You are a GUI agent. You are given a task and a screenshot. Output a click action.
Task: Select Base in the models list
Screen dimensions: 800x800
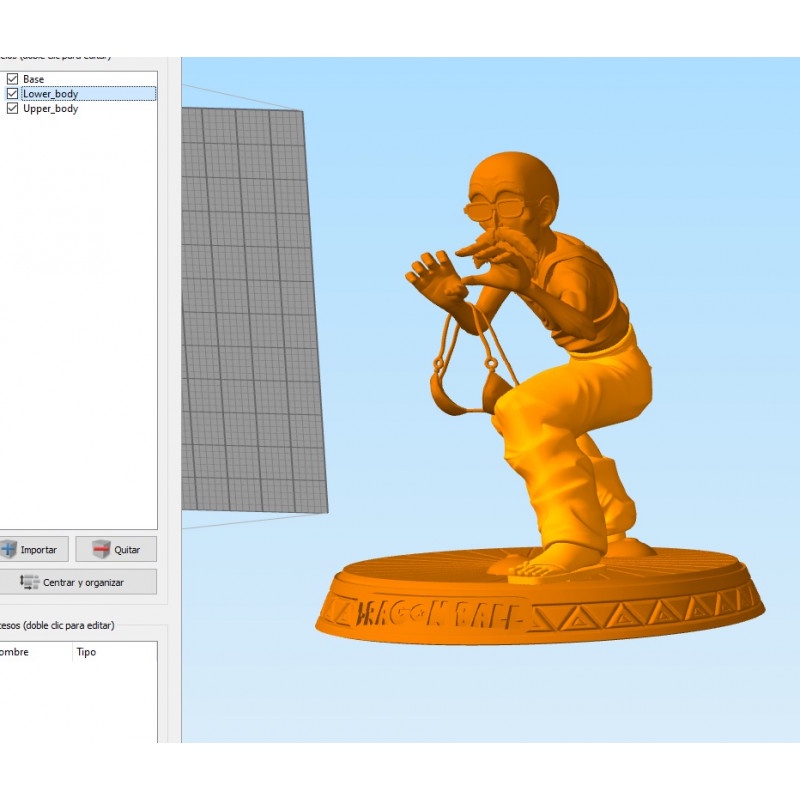tap(33, 78)
